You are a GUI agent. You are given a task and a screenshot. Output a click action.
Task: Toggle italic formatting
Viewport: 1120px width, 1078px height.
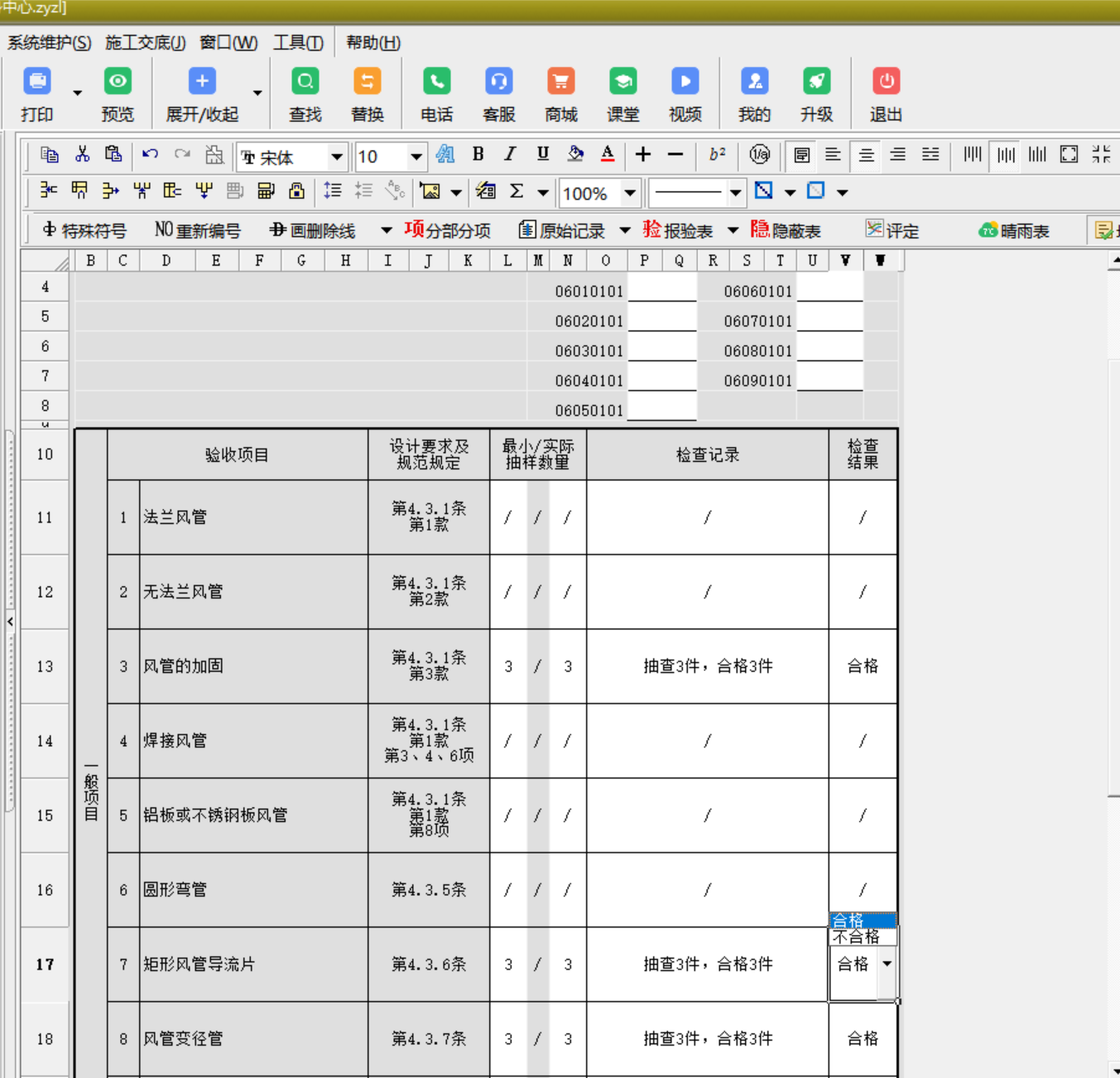510,155
